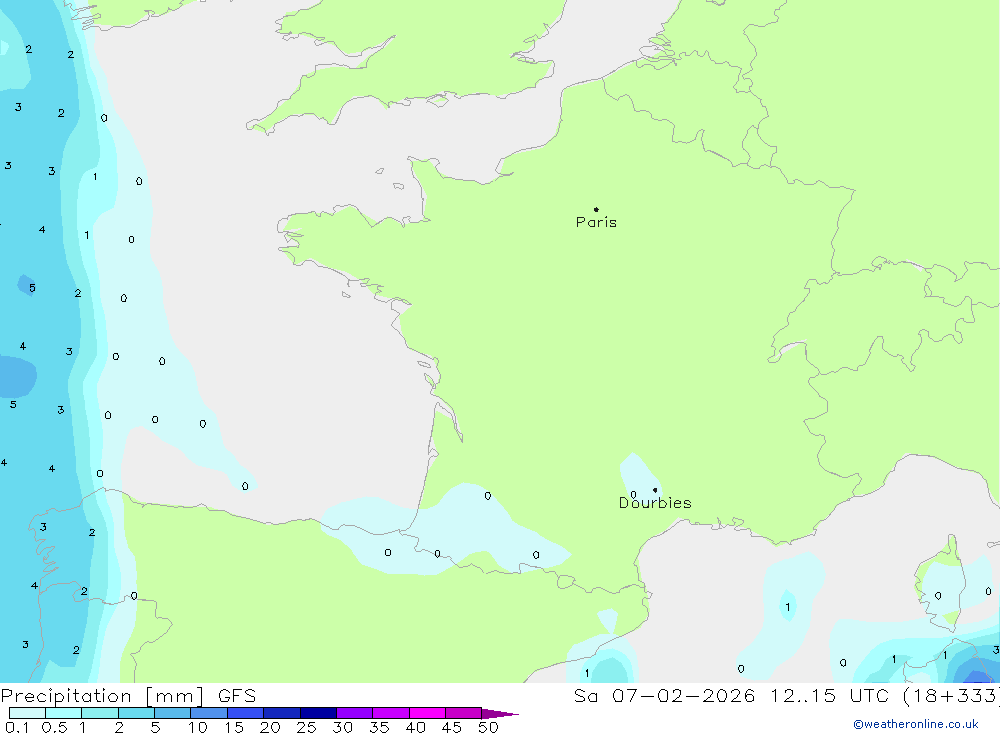Click the Paris city label
Viewport: 1000px width, 733px height.
point(596,222)
